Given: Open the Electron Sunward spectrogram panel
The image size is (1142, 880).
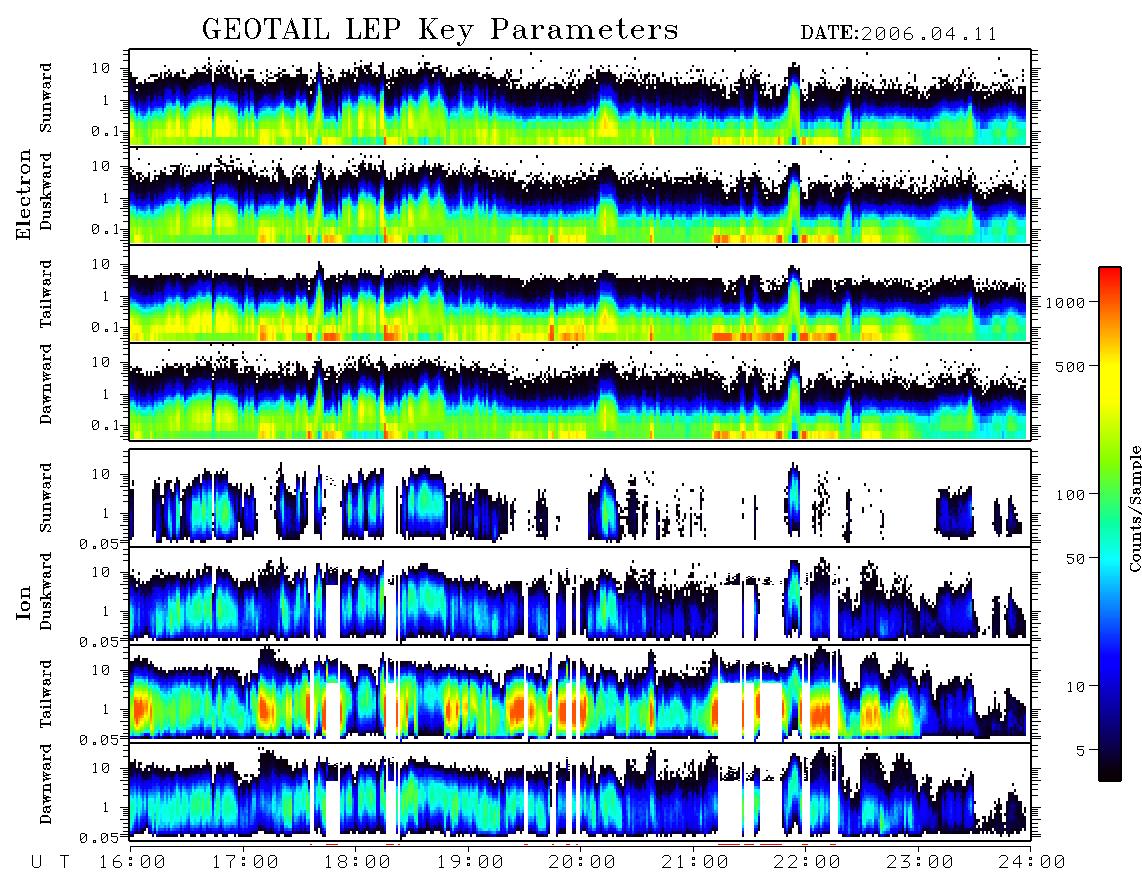Looking at the screenshot, I should pos(580,98).
